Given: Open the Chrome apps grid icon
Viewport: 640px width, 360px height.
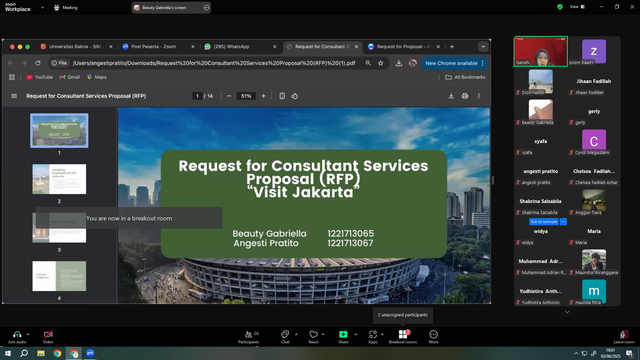Looking at the screenshot, I should 12,77.
